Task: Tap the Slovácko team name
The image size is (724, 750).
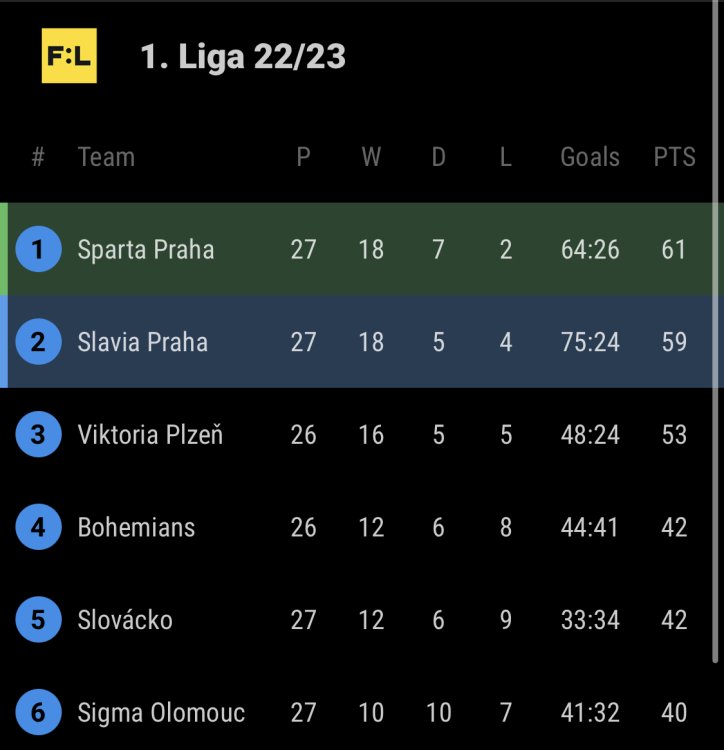Action: [125, 620]
